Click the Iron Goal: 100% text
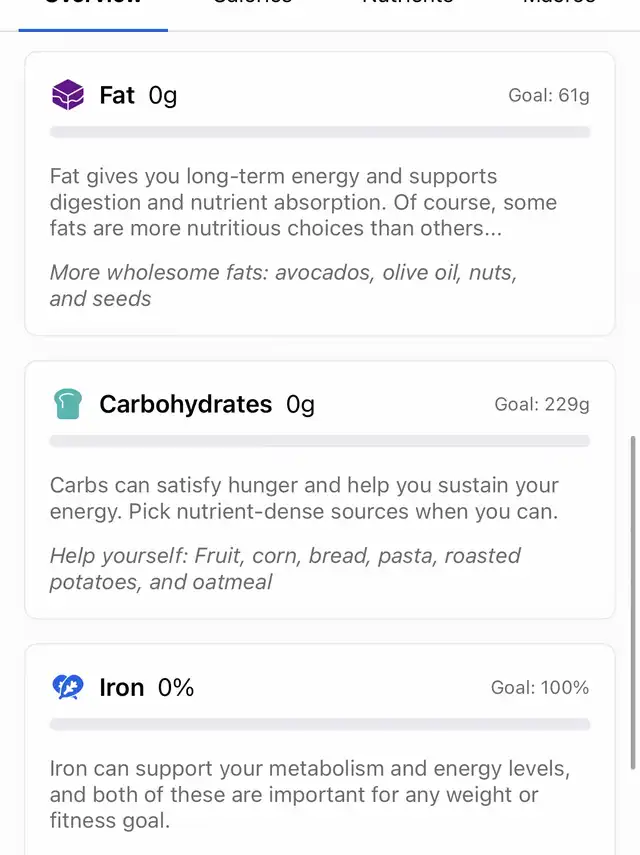Screen dimensions: 640x855 [x=539, y=688]
